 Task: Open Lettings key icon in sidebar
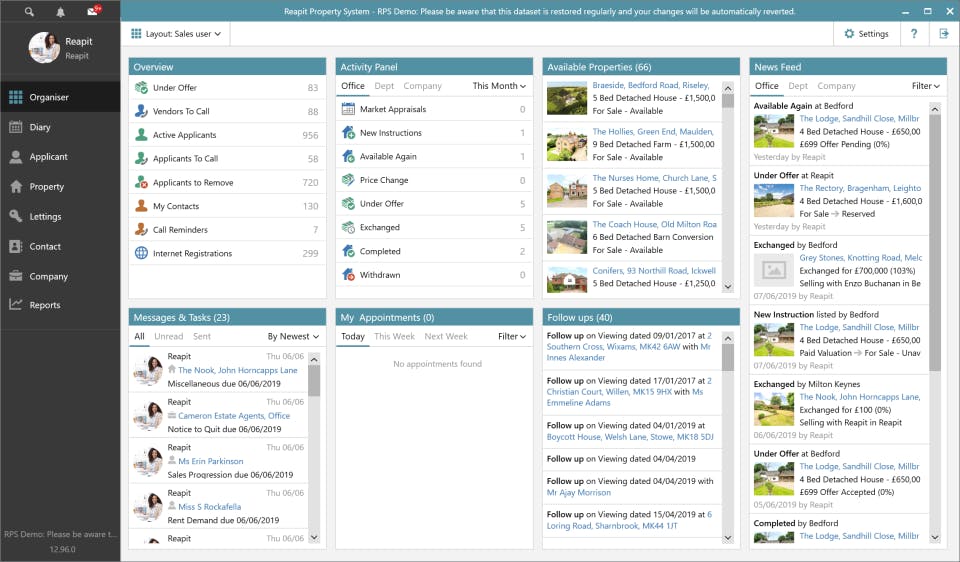pos(16,216)
